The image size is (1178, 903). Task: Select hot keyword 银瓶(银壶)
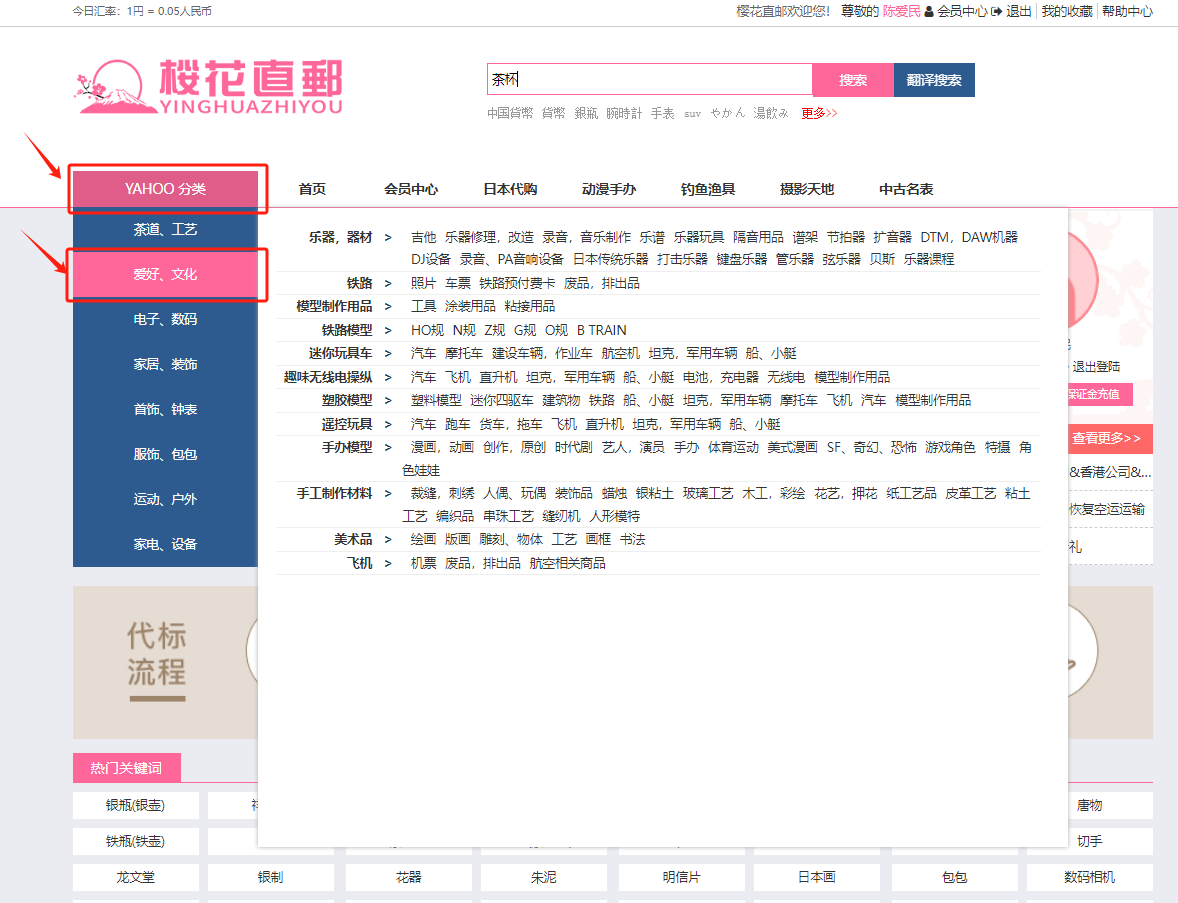[136, 806]
